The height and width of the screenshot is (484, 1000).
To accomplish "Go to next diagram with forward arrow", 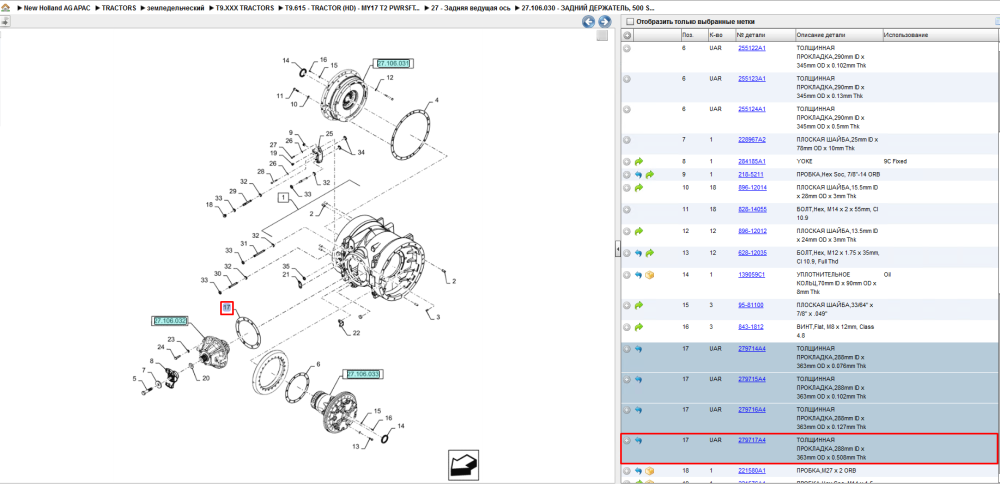I will (603, 22).
